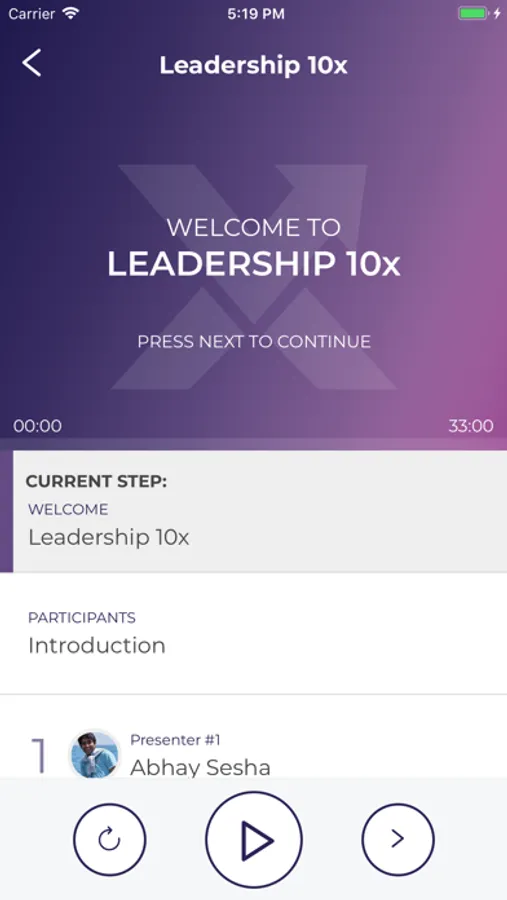Image resolution: width=507 pixels, height=900 pixels.
Task: Select the Participants Introduction step
Action: click(x=253, y=634)
